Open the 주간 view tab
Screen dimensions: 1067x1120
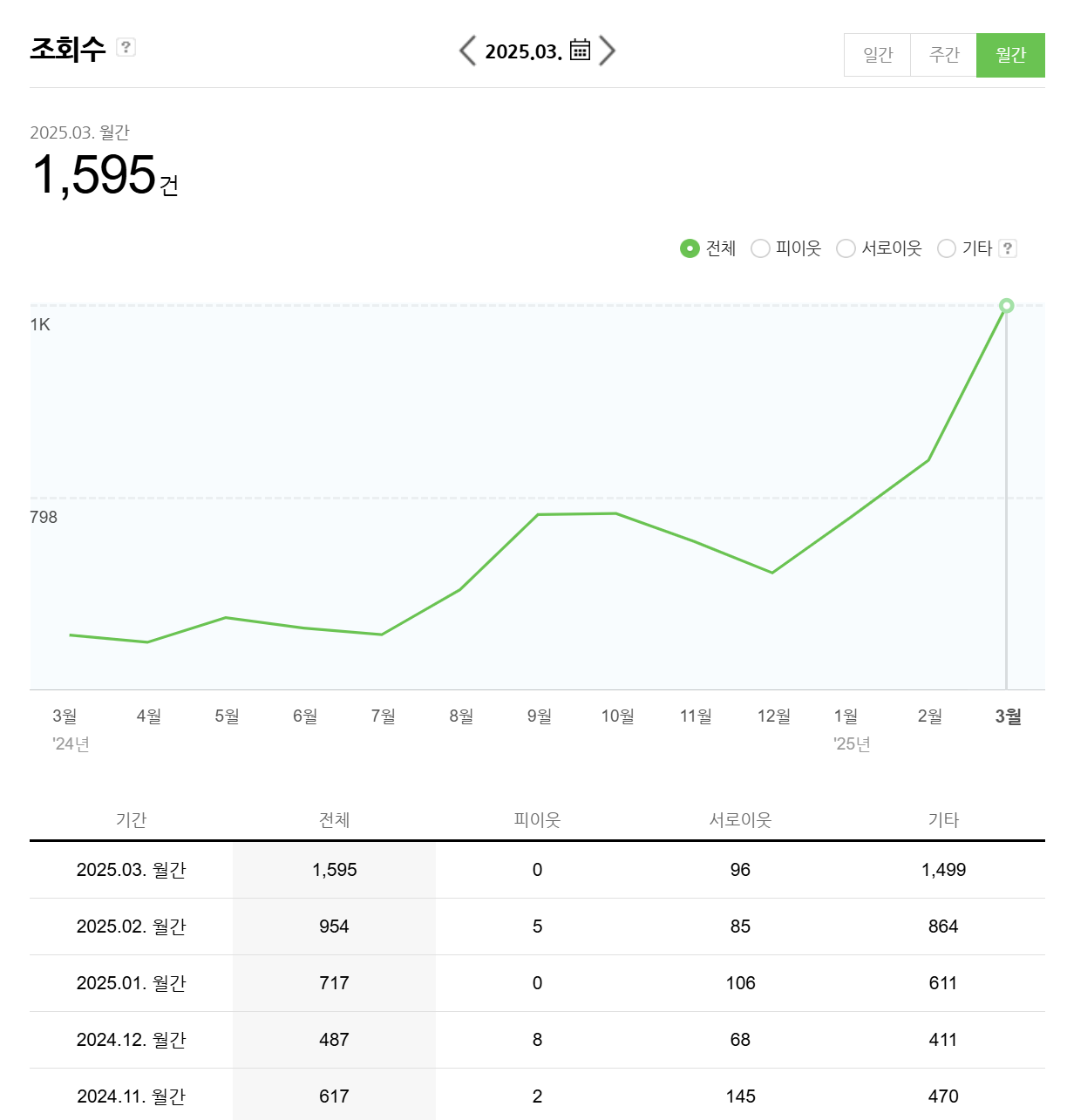(943, 54)
